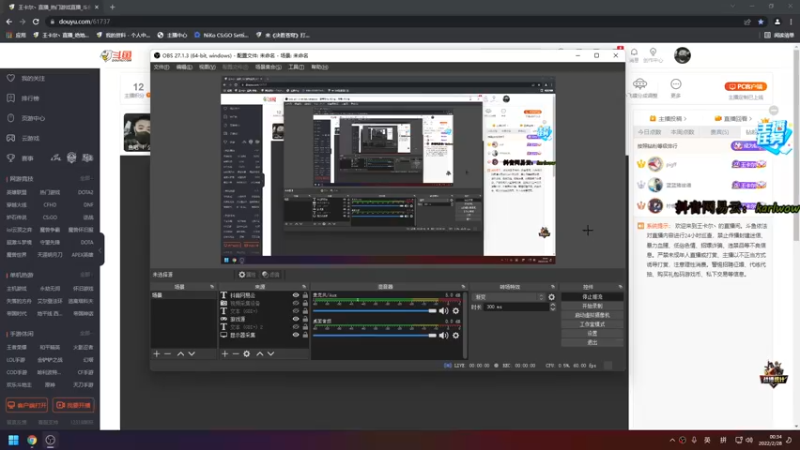Open OBS Settings button

pyautogui.click(x=592, y=333)
